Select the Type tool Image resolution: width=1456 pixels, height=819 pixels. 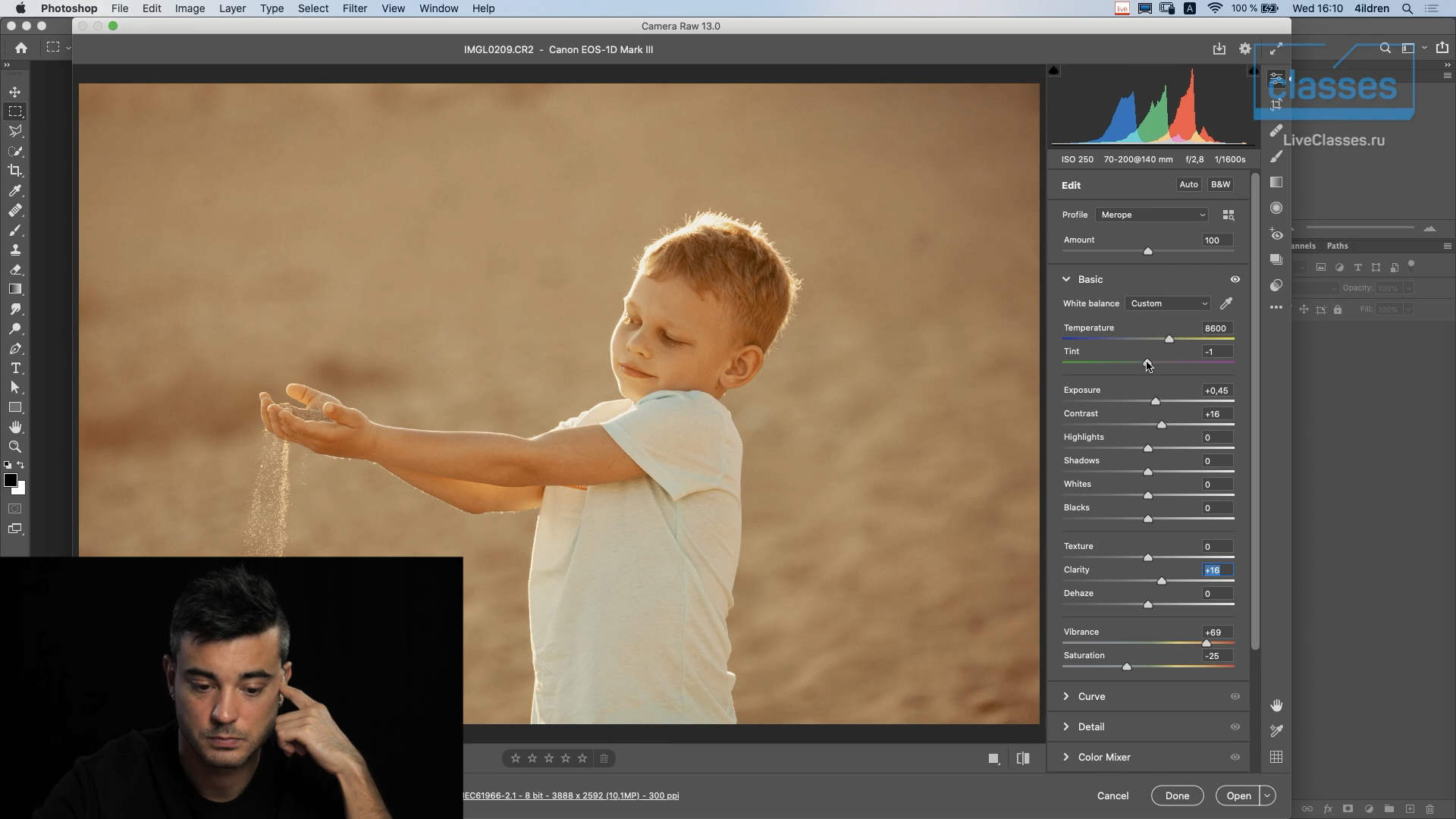pyautogui.click(x=15, y=369)
